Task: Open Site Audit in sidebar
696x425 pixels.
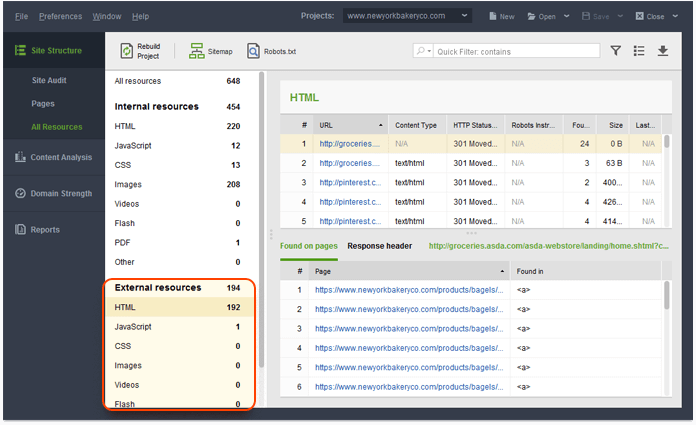Action: click(49, 80)
